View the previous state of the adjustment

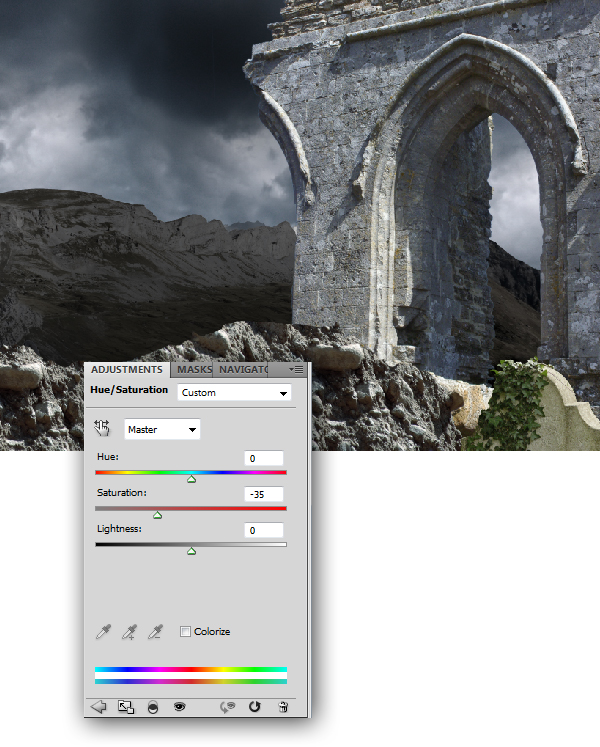pos(228,706)
